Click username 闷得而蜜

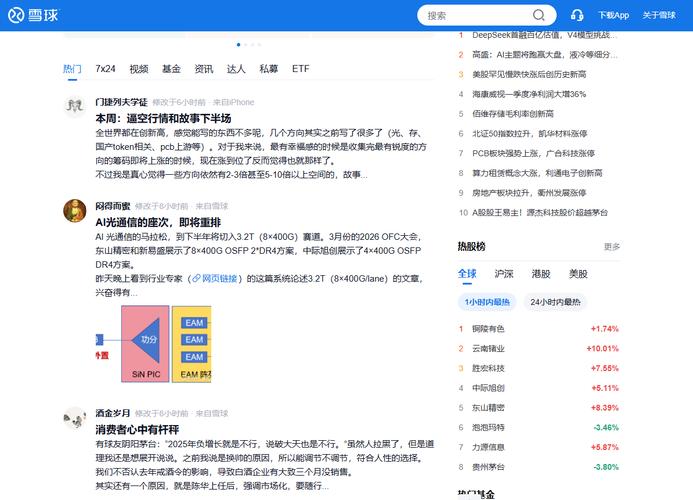pyautogui.click(x=113, y=206)
